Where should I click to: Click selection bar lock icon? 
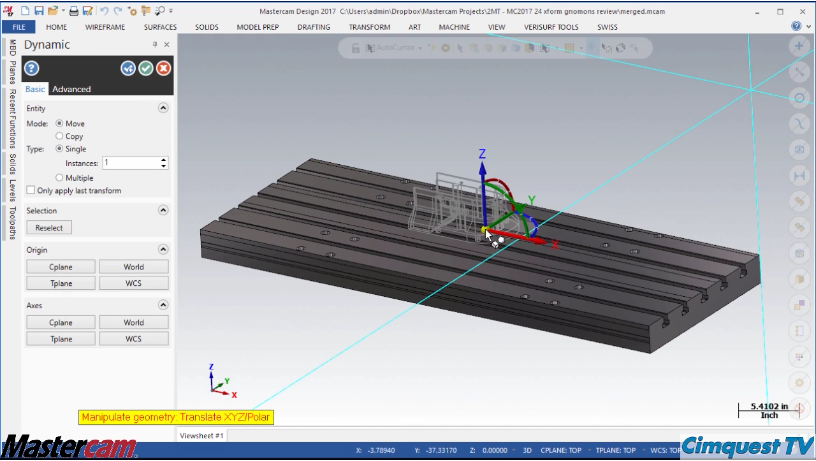(x=355, y=48)
